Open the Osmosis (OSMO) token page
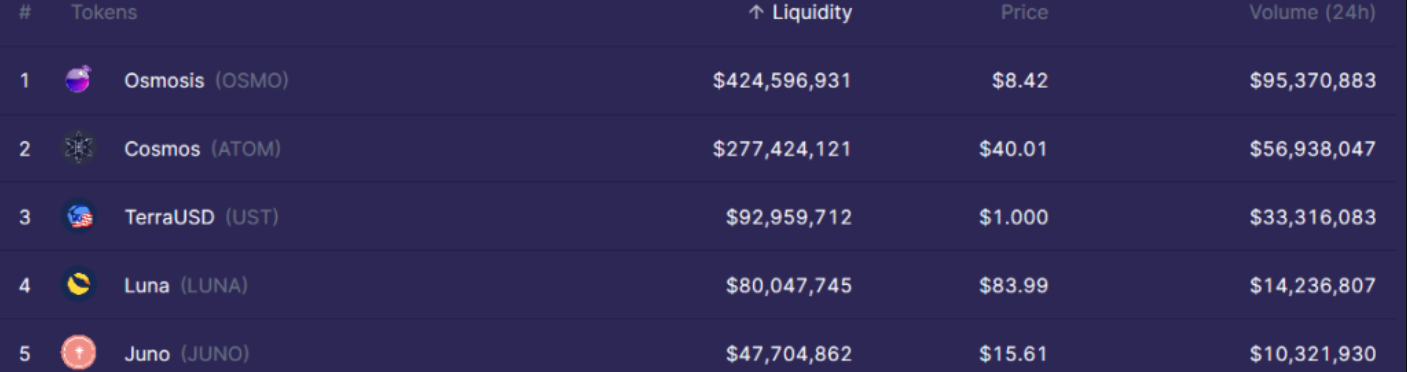Viewport: 1407px width, 372px height. [x=206, y=80]
